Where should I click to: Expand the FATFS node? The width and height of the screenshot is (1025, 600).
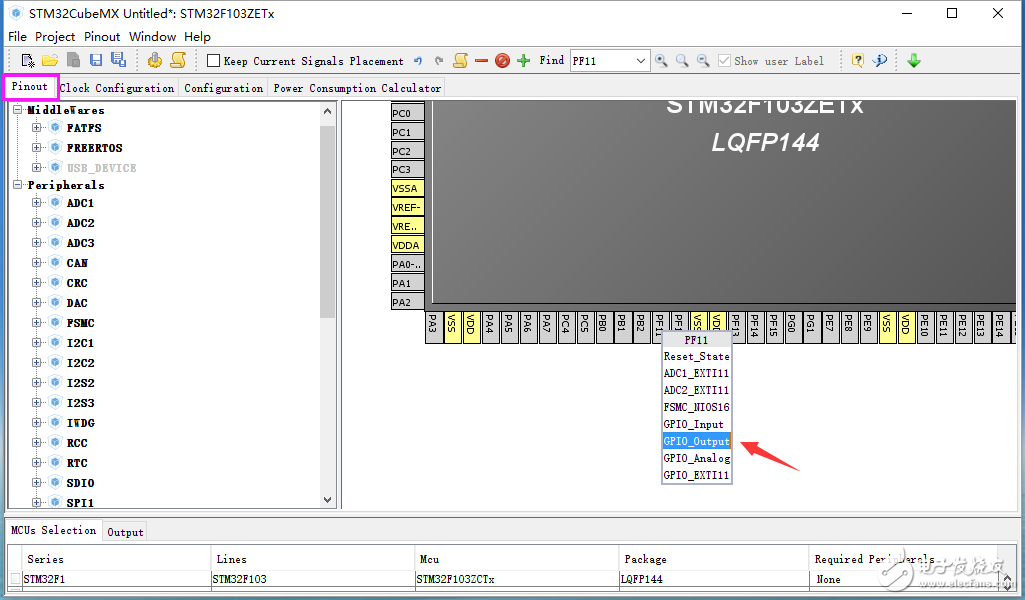coord(37,128)
